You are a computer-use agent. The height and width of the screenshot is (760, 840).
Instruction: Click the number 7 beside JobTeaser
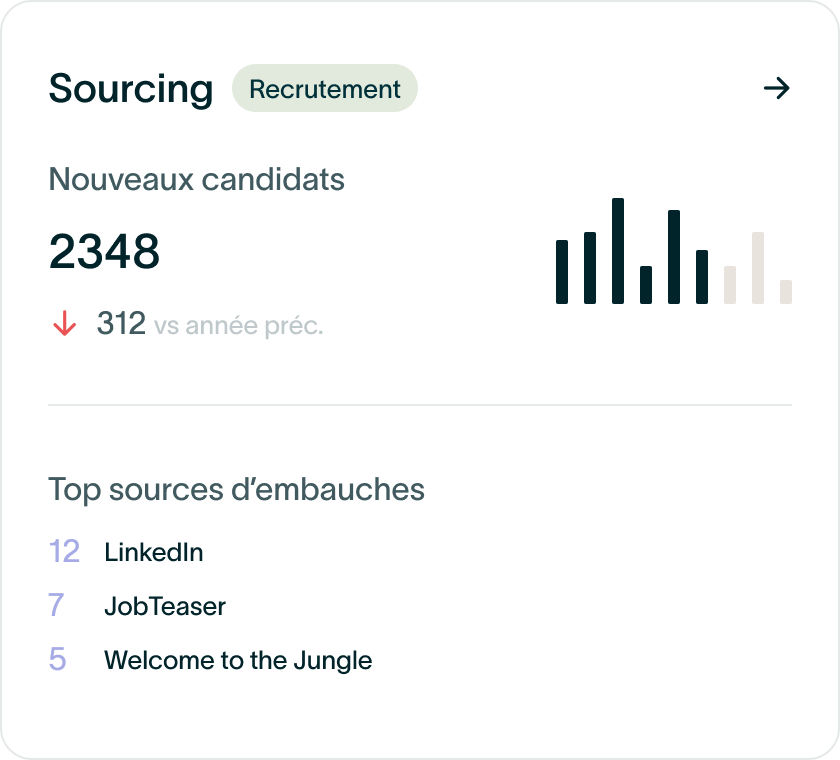pyautogui.click(x=56, y=605)
